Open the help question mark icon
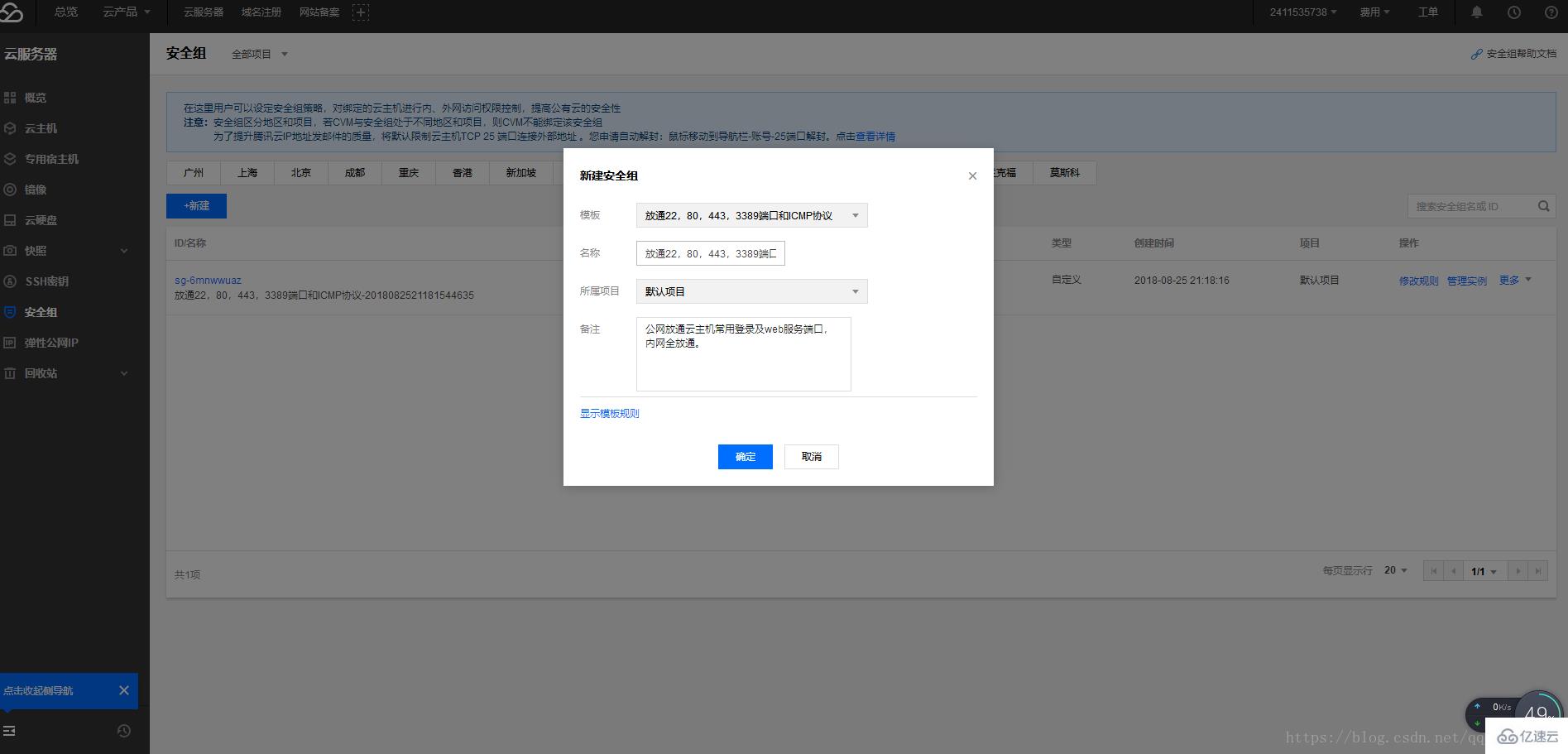The width and height of the screenshot is (1568, 754). [1551, 12]
